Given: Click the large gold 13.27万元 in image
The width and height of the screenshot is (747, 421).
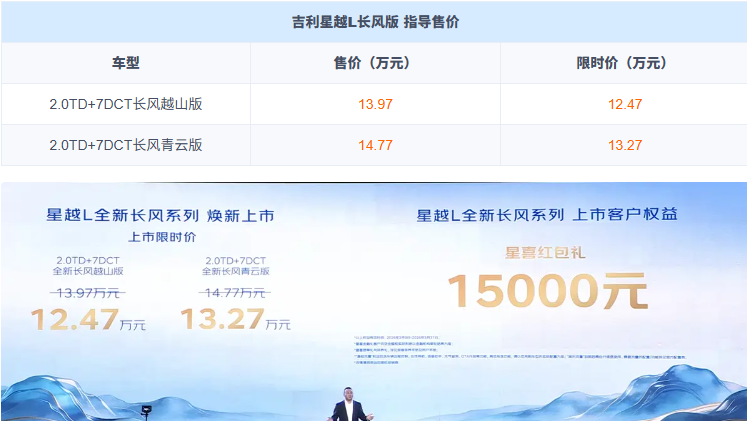Looking at the screenshot, I should 235,320.
